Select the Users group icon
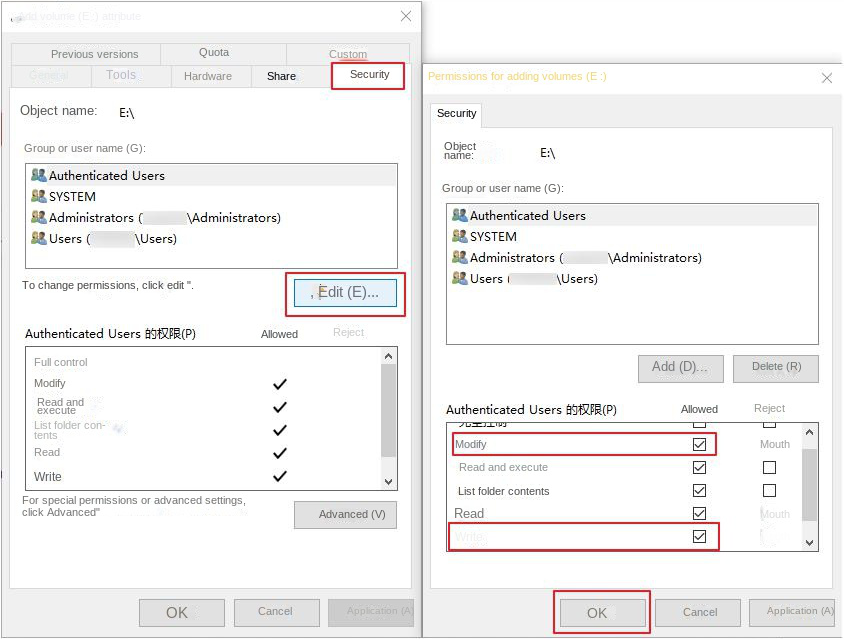844x639 pixels. pos(37,239)
